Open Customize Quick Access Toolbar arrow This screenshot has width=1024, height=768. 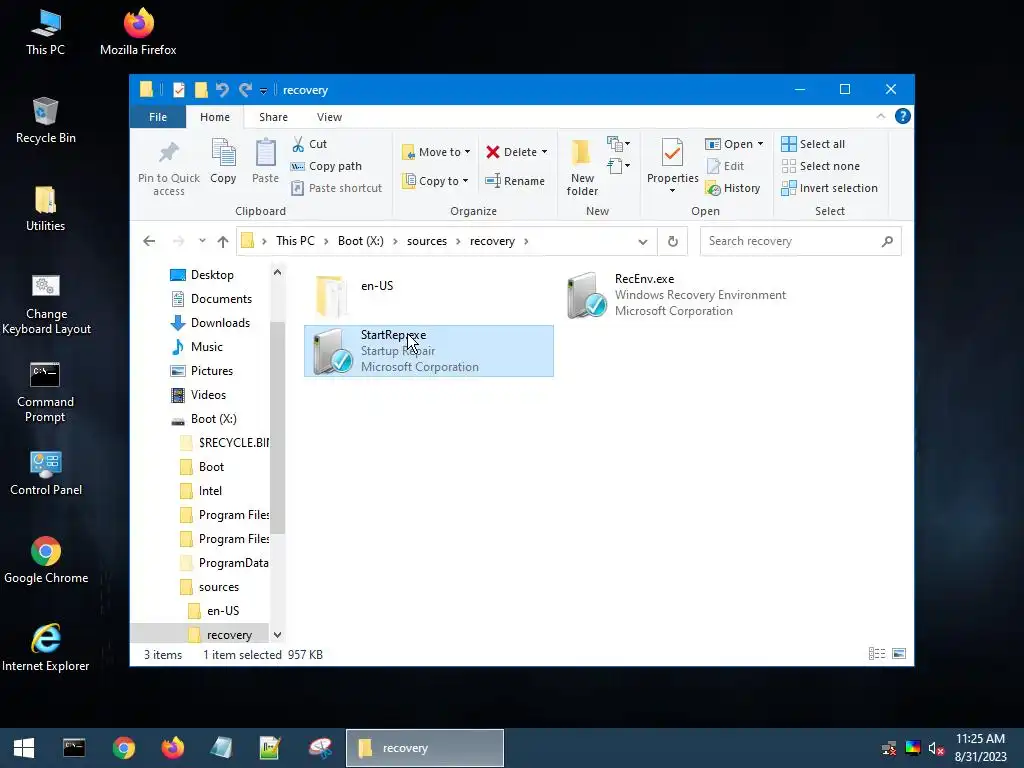pos(263,91)
